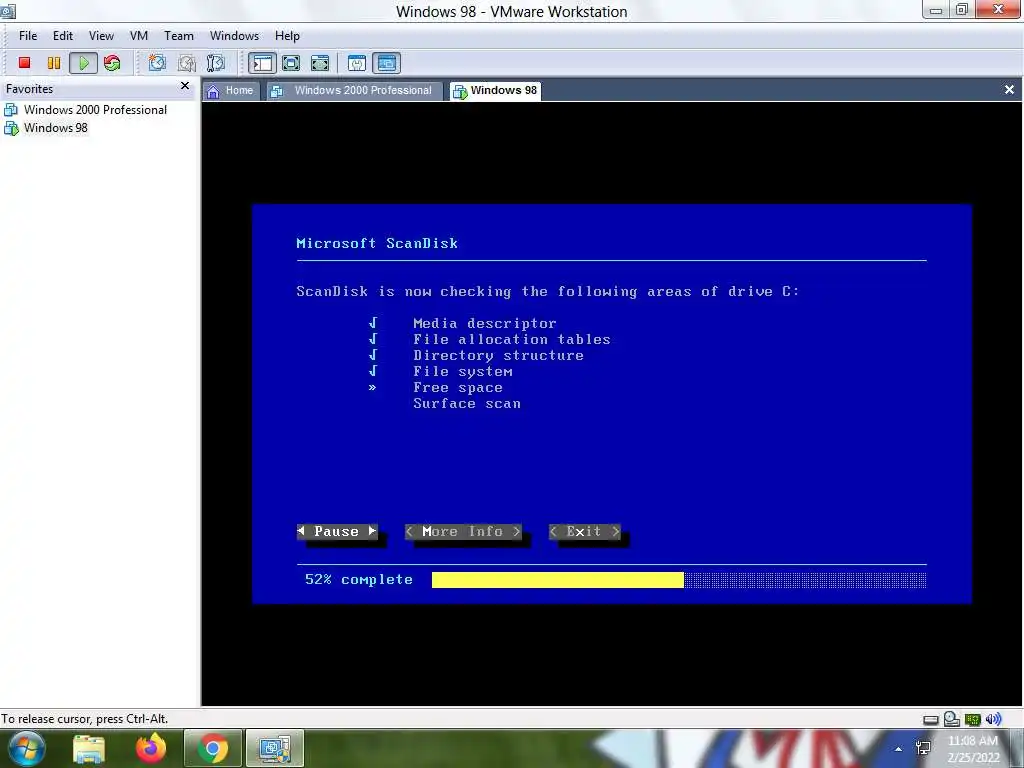This screenshot has height=768, width=1024.
Task: Click the Home tab house icon
Action: coord(213,91)
